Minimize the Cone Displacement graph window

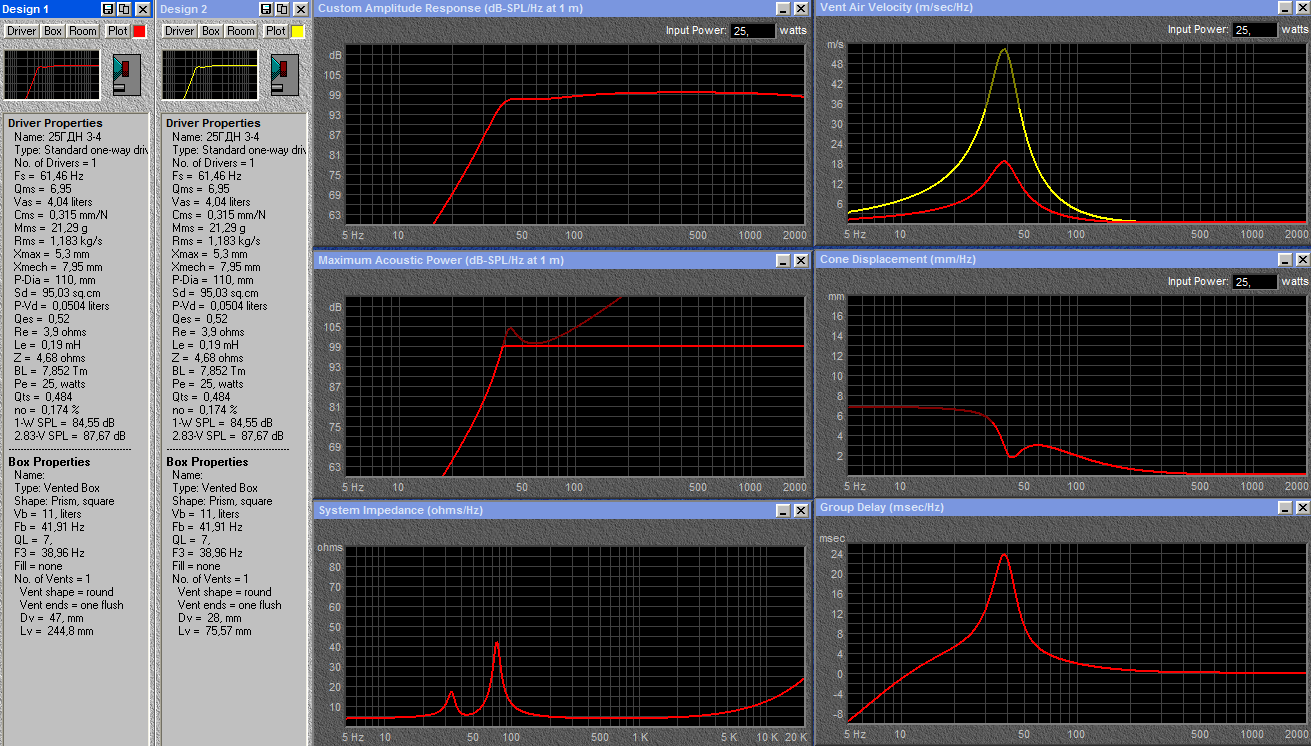(1285, 259)
